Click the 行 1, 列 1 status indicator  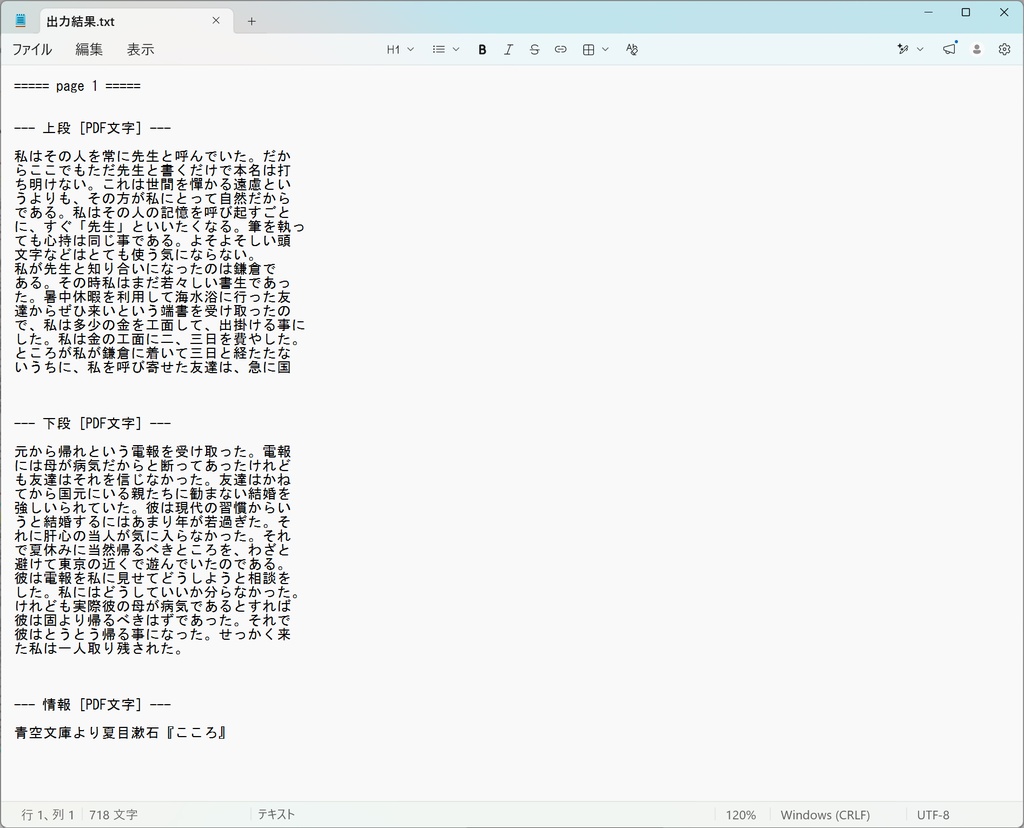[48, 815]
